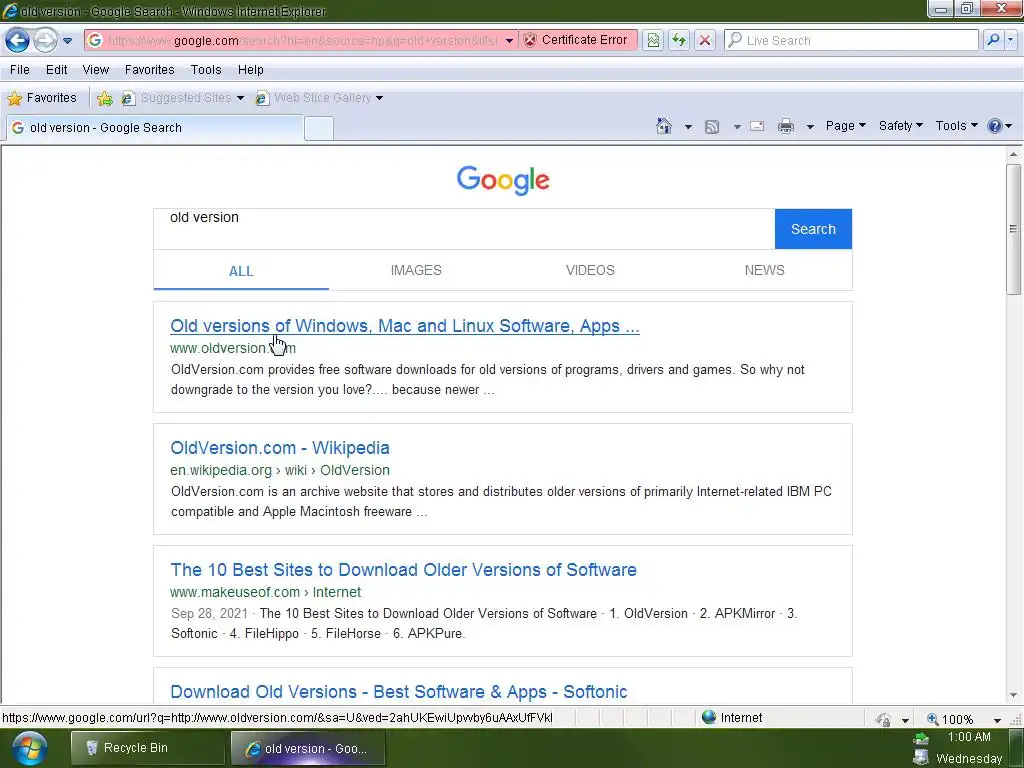Click the Windows Start orb
This screenshot has height=768, width=1024.
click(x=29, y=748)
